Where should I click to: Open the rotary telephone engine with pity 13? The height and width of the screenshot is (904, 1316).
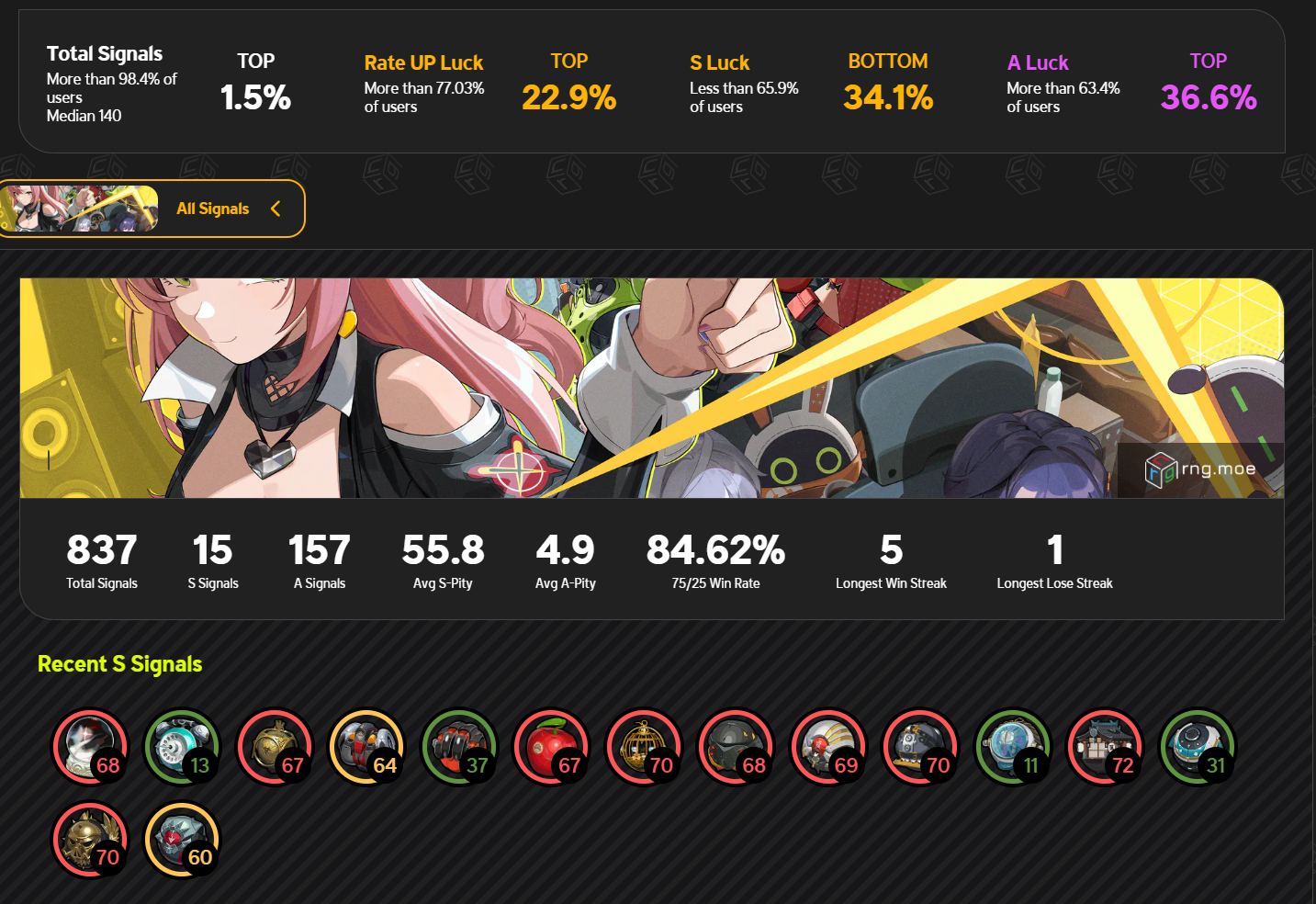click(183, 747)
